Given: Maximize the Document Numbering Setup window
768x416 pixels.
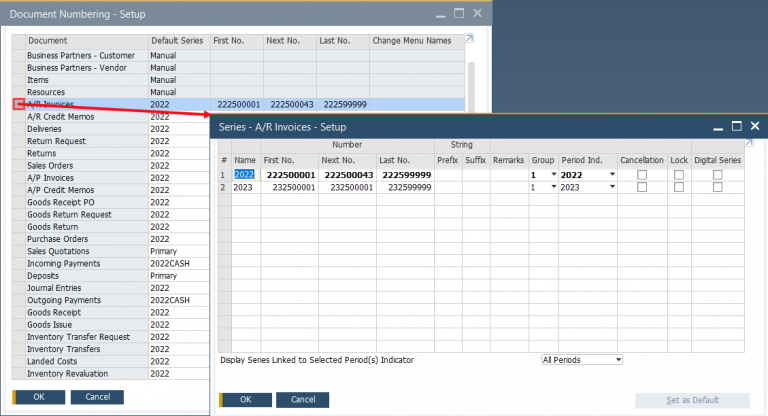Looking at the screenshot, I should click(458, 13).
